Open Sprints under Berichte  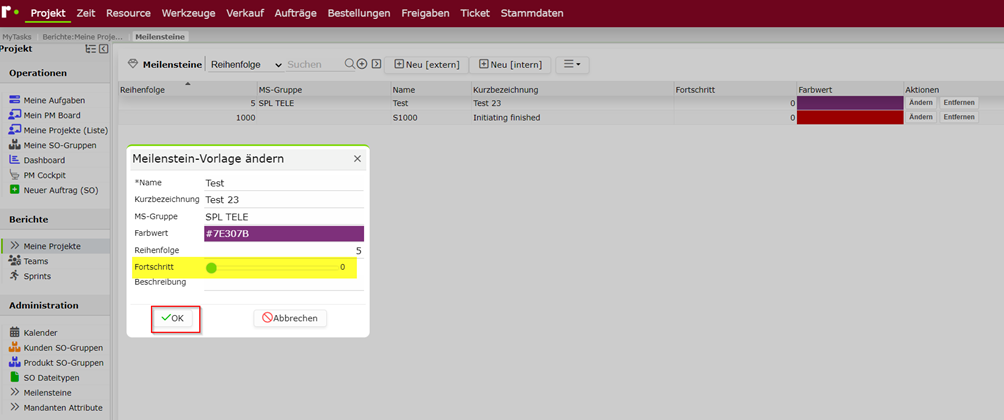[x=30, y=276]
